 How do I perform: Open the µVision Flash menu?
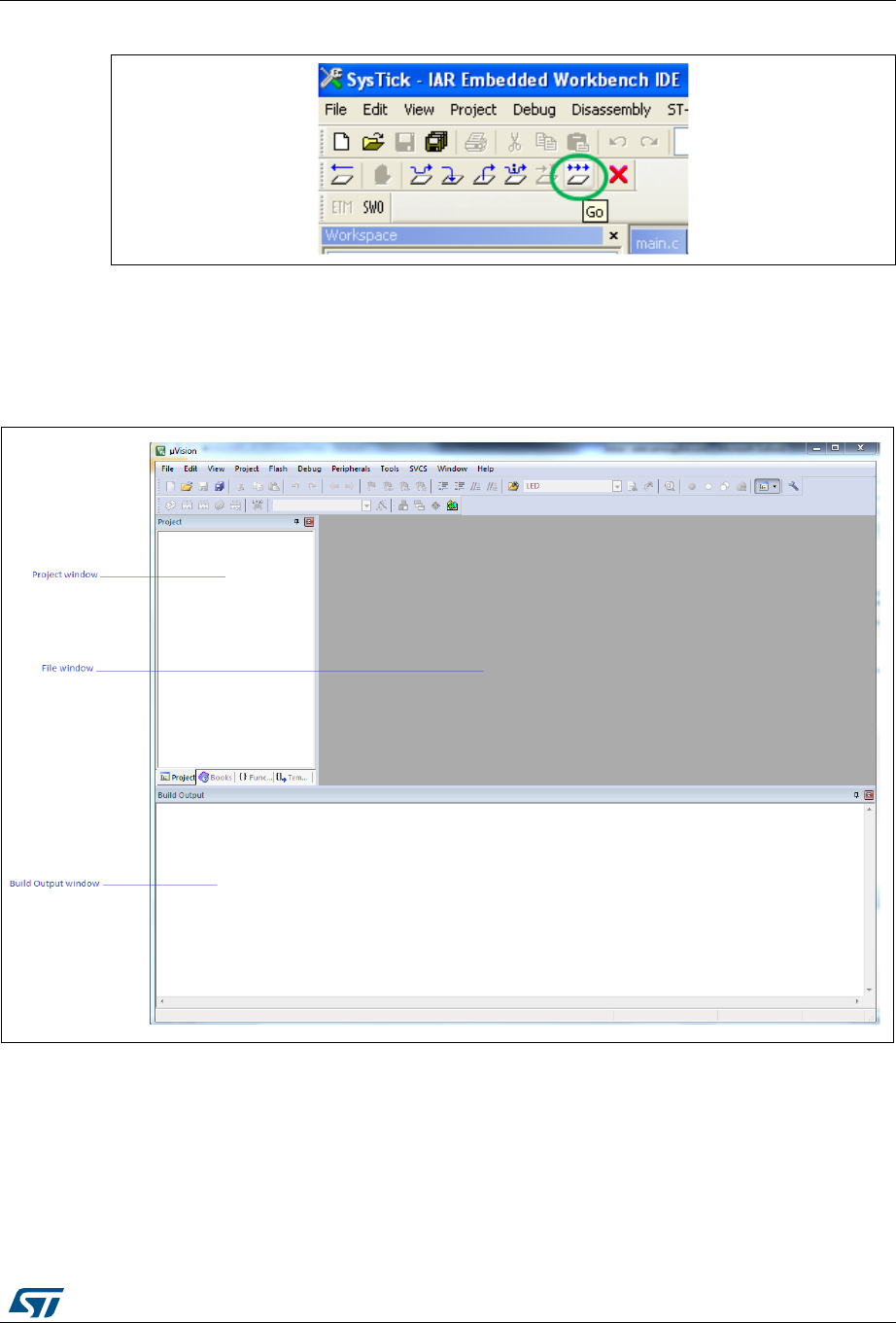278,469
